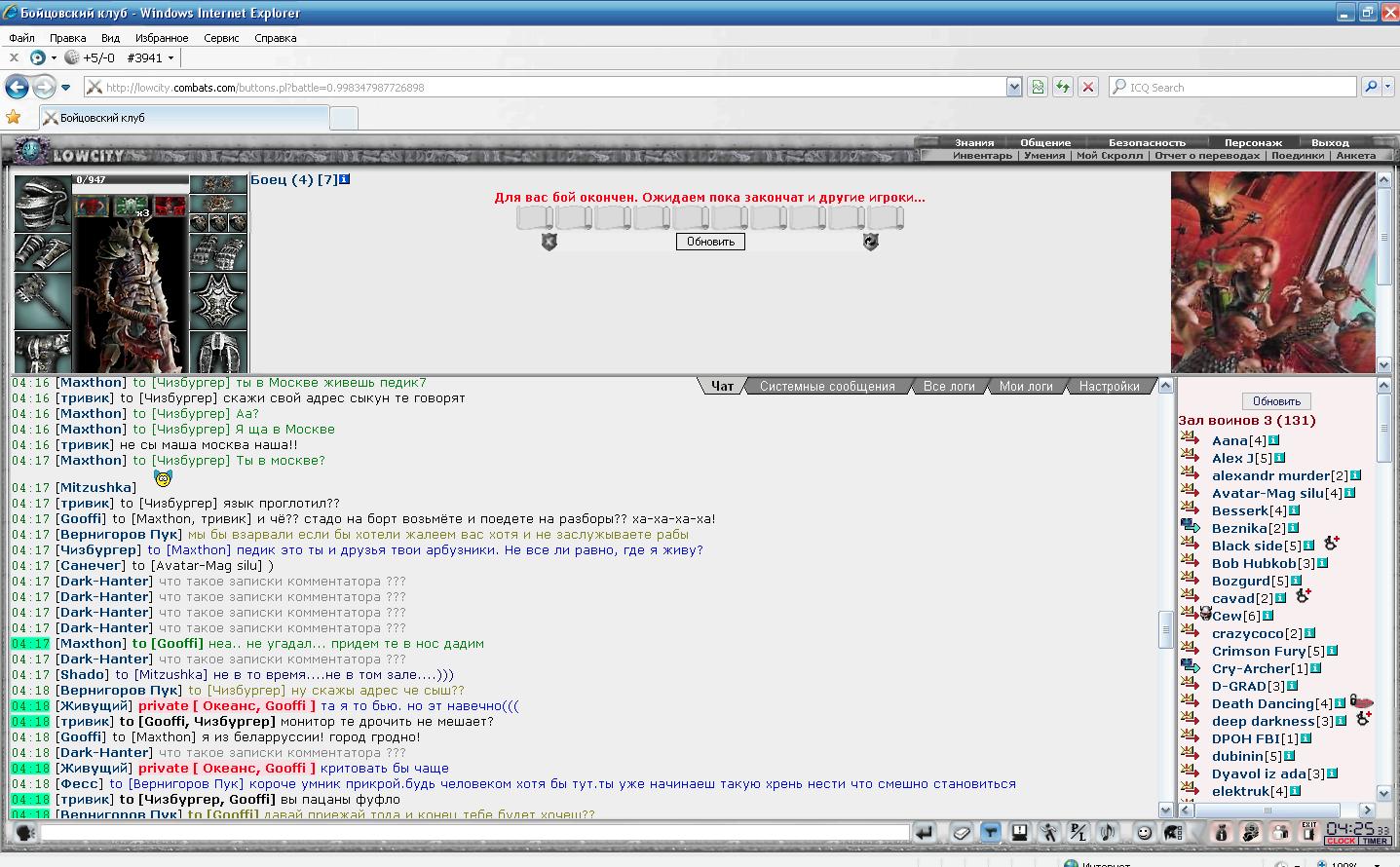Click the chat head icon left of the input

[x=25, y=832]
